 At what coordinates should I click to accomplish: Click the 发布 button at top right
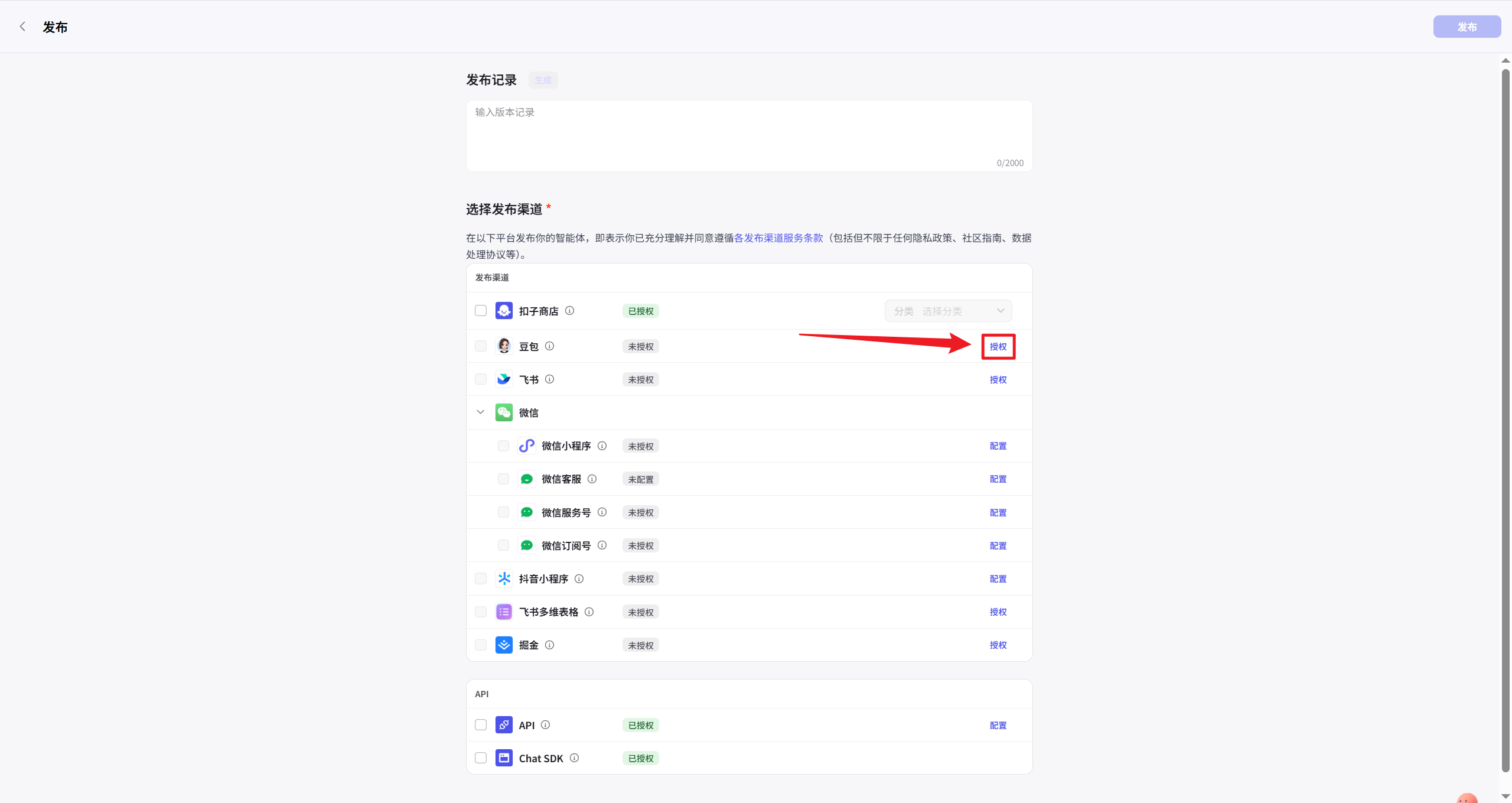click(1467, 26)
